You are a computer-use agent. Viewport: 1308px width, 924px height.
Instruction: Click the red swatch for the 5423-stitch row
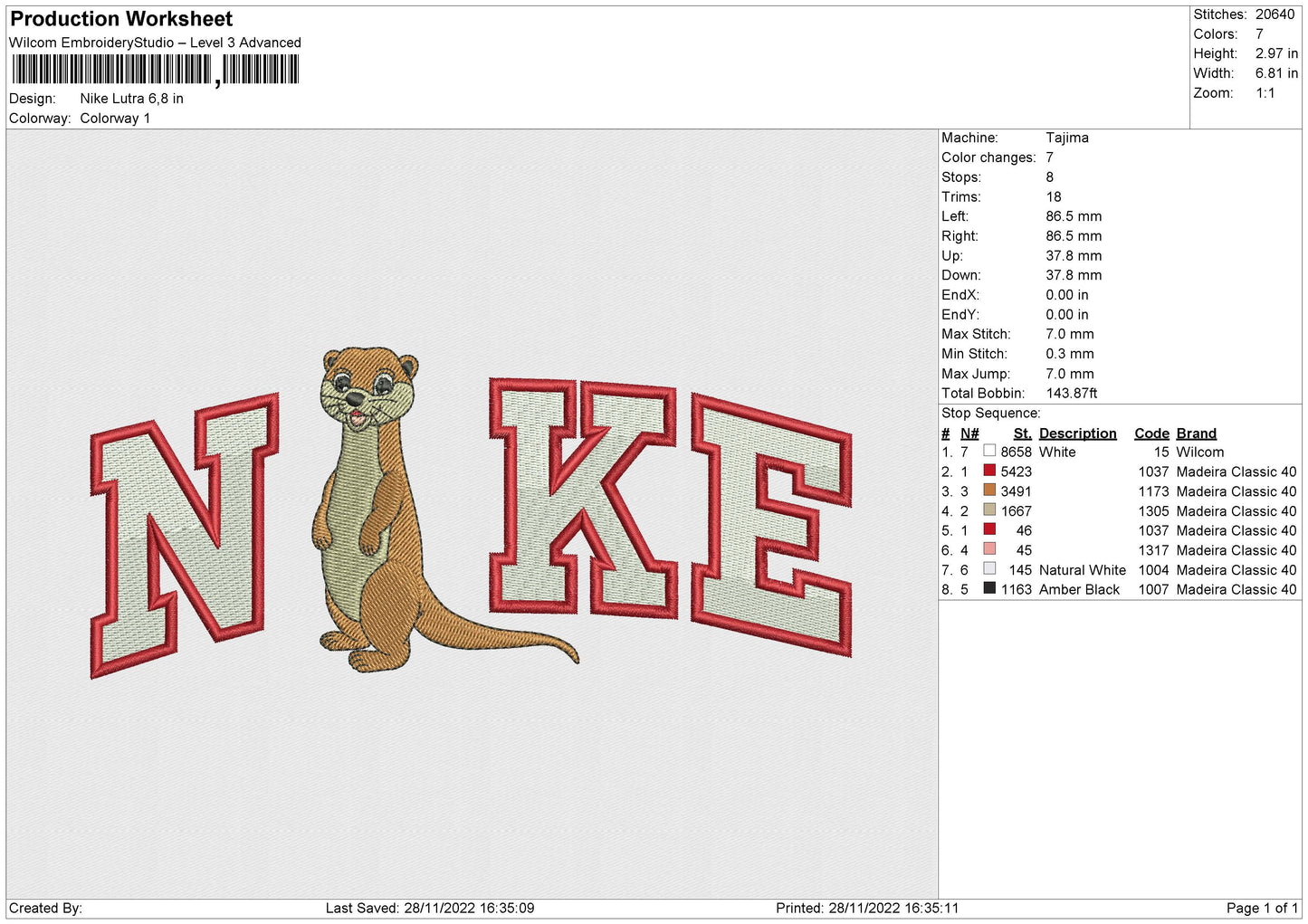[x=989, y=471]
